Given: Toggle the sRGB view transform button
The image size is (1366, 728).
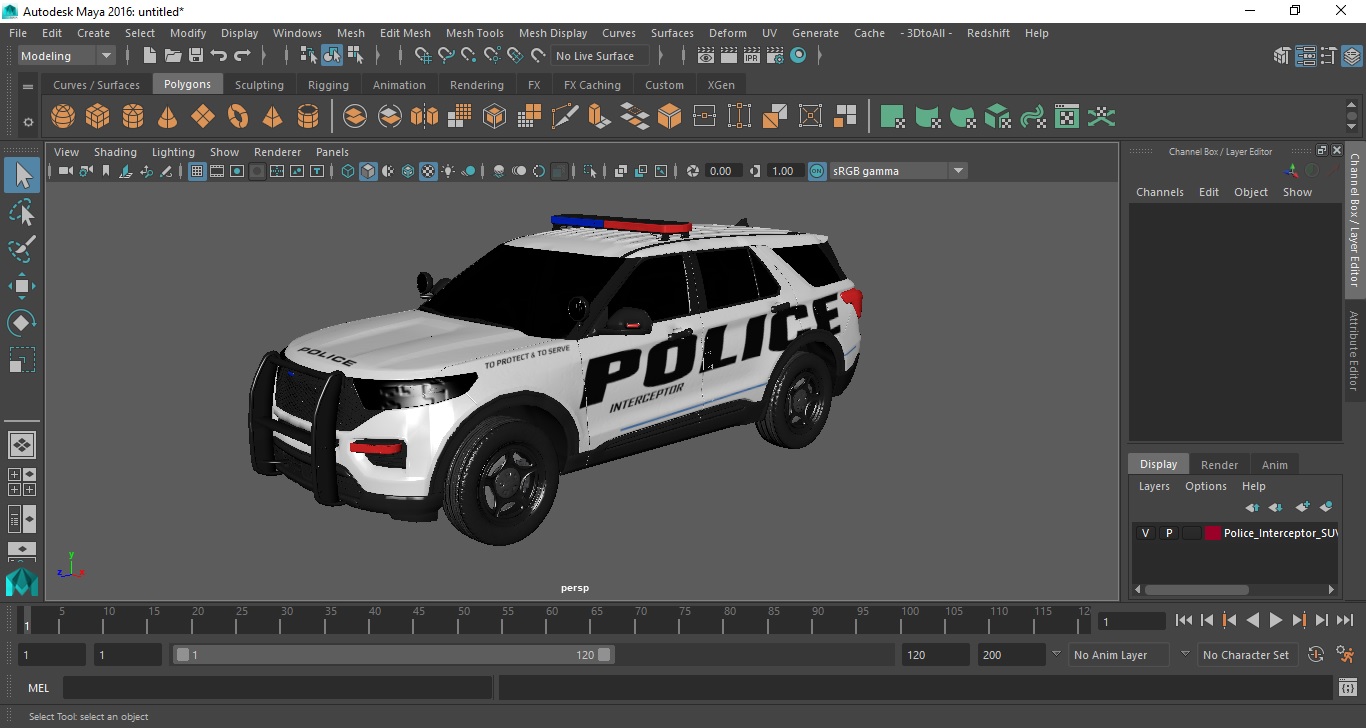Looking at the screenshot, I should click(x=817, y=171).
